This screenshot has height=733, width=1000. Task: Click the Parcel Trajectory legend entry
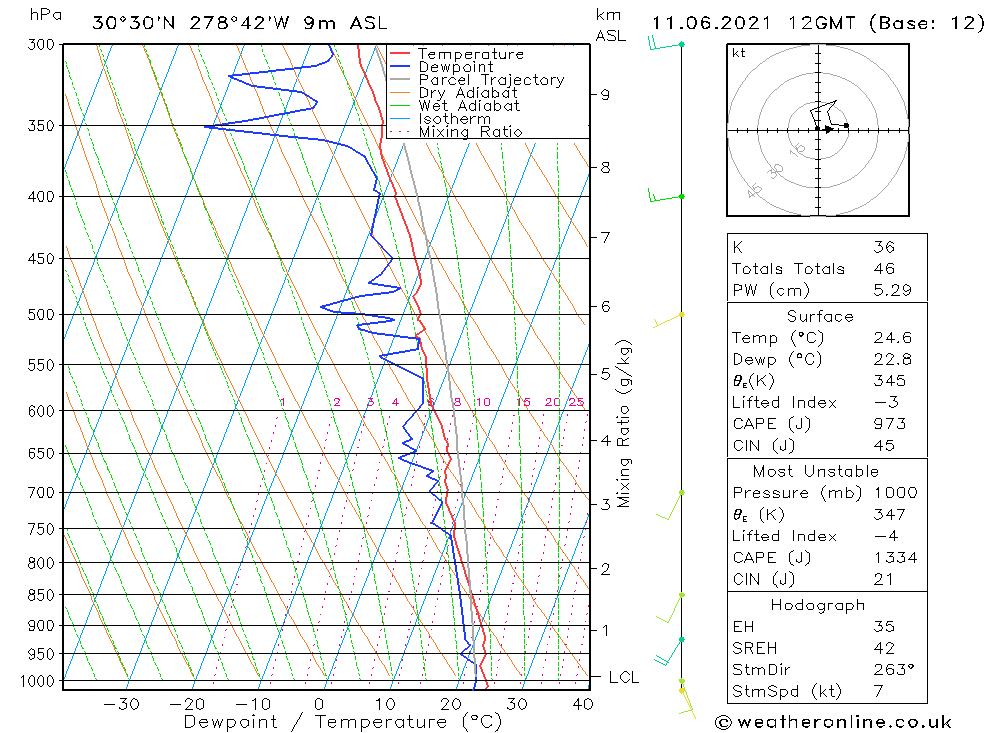point(477,80)
